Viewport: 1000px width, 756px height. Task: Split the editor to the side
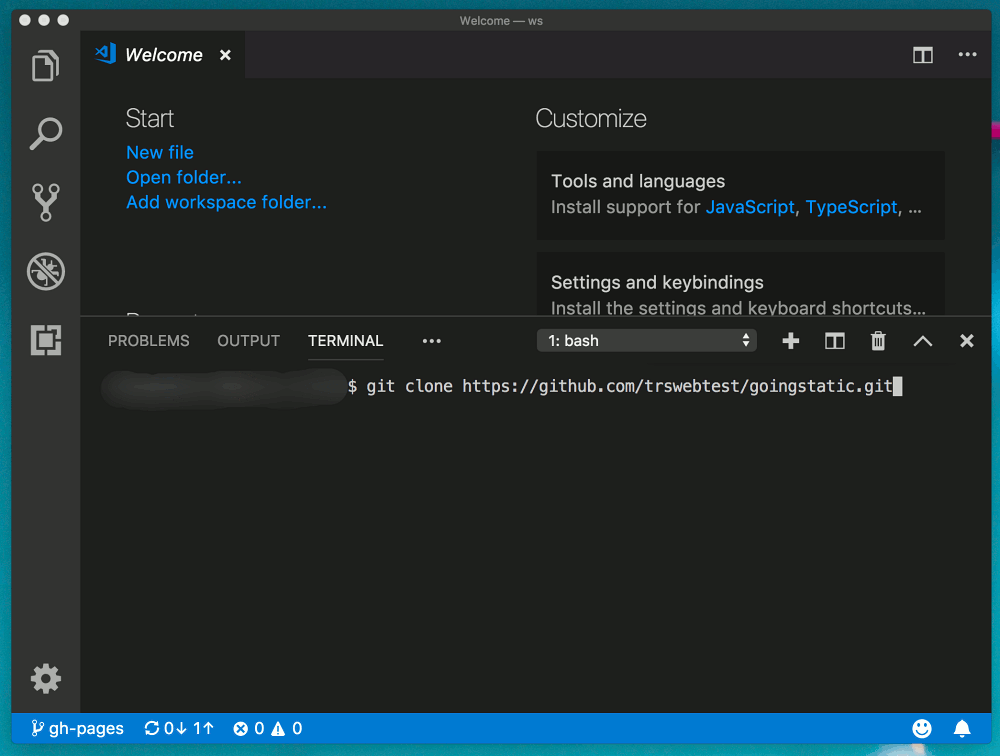[x=922, y=55]
